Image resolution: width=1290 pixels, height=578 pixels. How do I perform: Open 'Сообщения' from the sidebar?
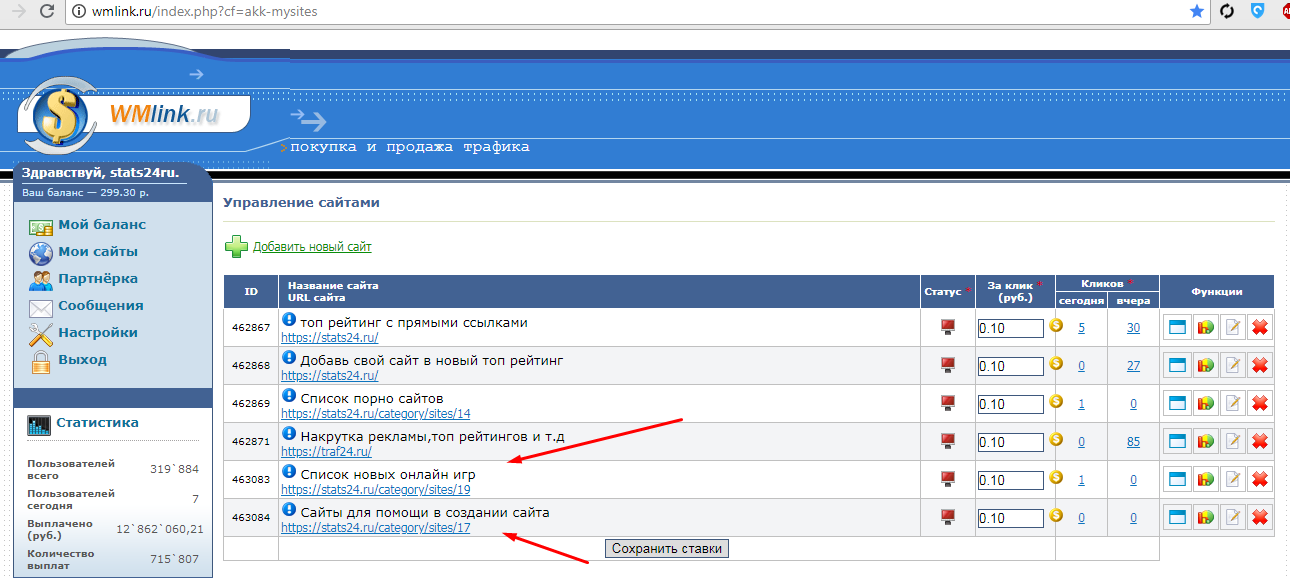click(100, 306)
